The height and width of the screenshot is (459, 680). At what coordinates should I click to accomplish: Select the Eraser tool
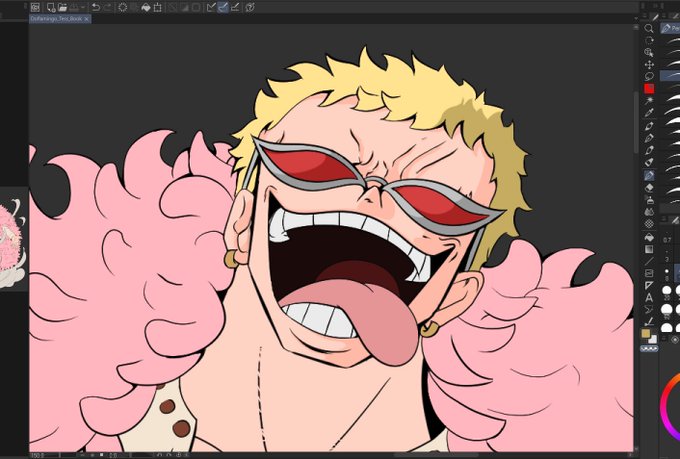[x=649, y=188]
